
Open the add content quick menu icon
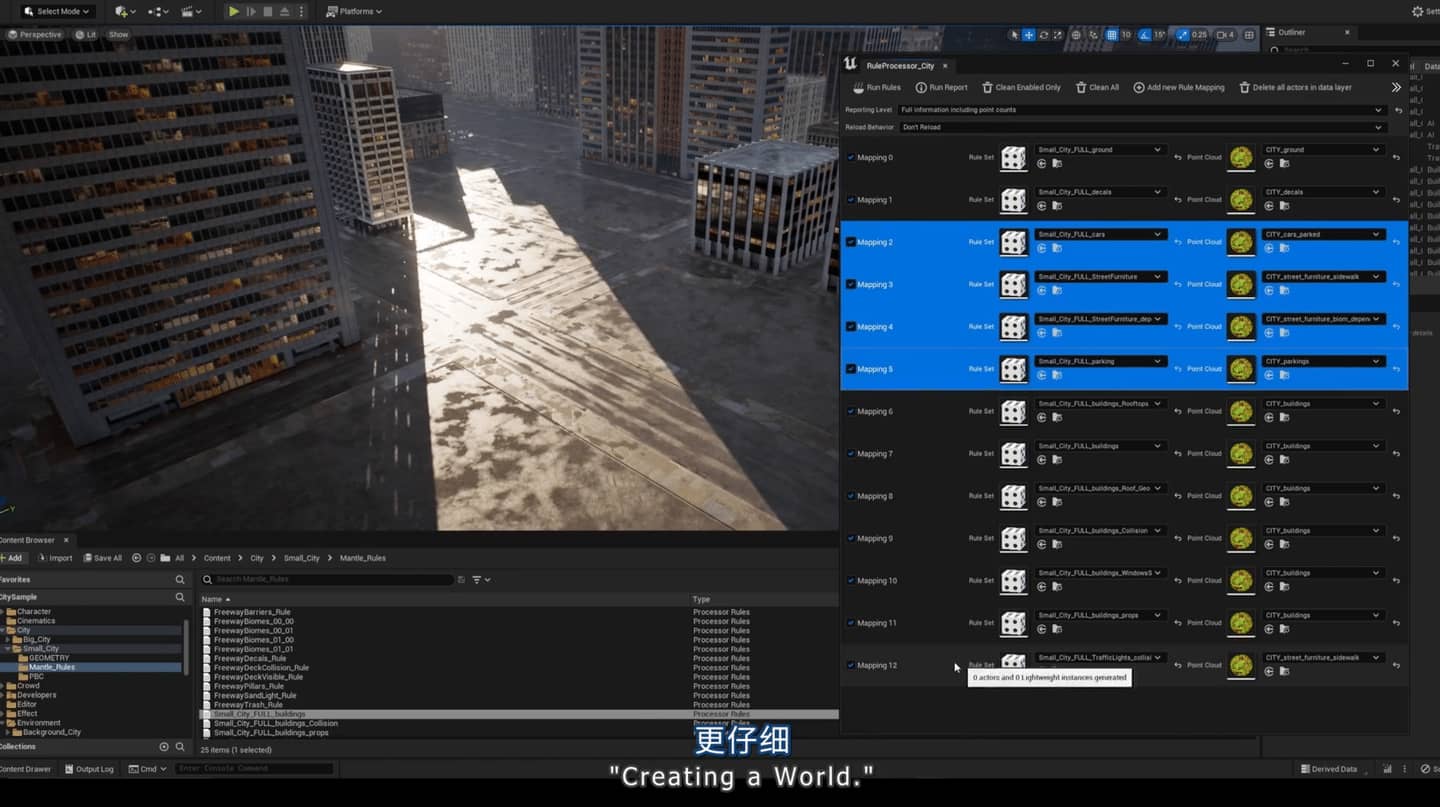tap(124, 11)
